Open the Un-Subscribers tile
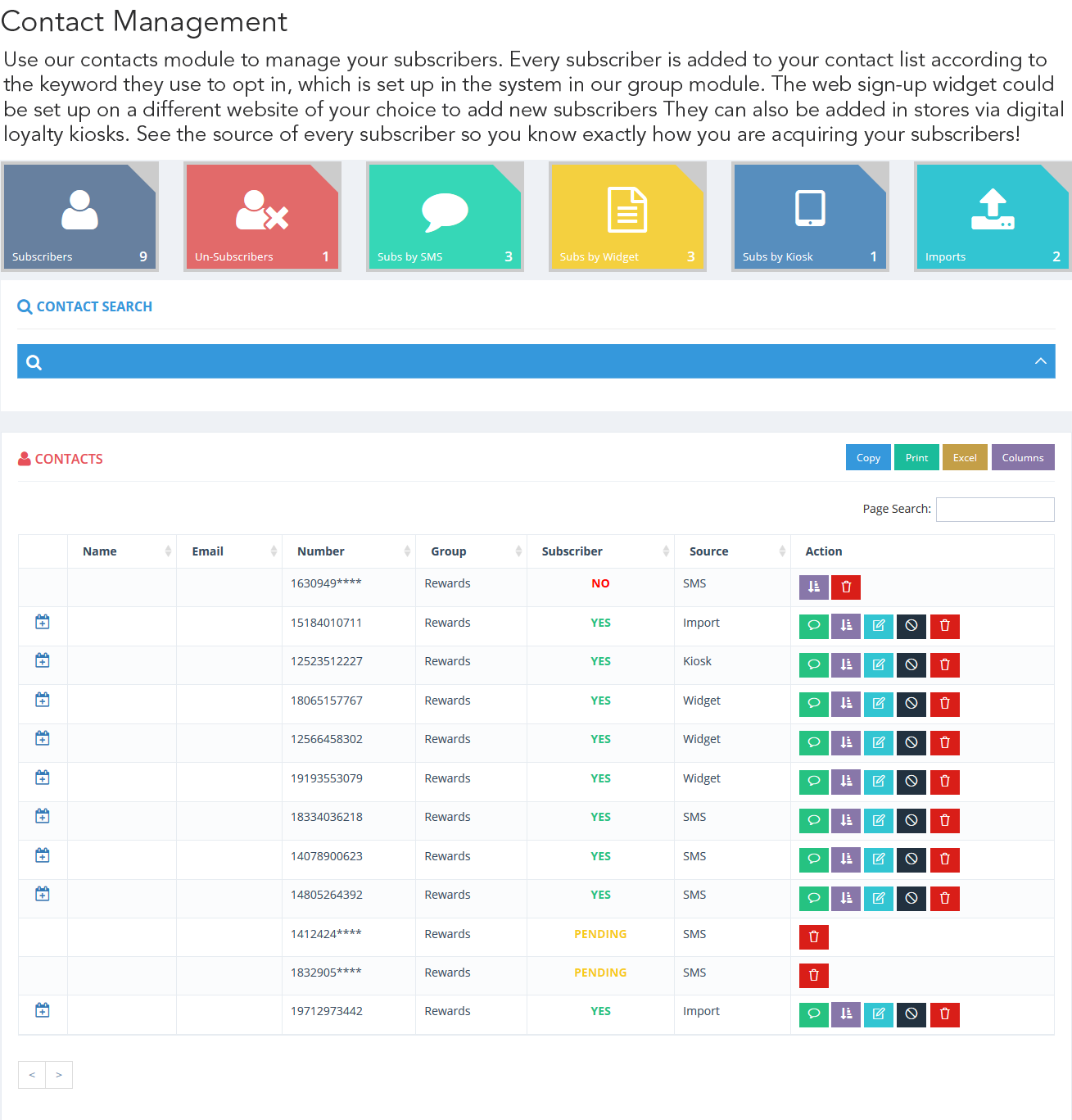1072x1120 pixels. coord(262,217)
